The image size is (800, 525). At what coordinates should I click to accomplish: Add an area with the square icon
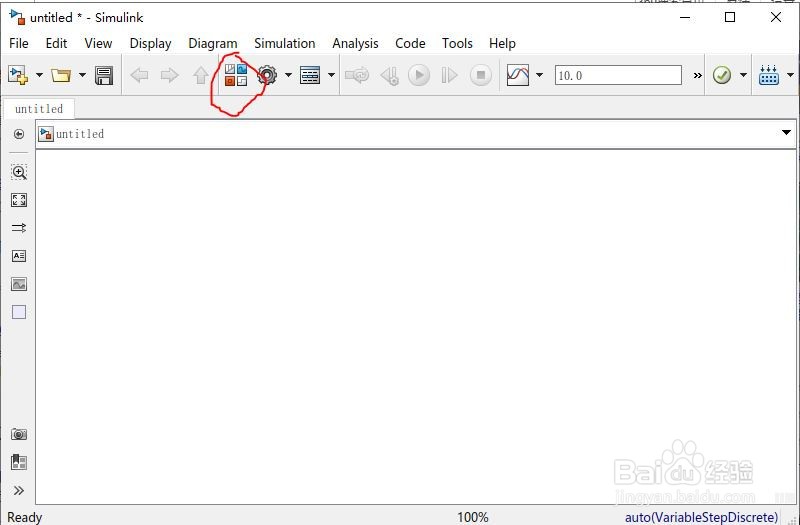pos(19,312)
